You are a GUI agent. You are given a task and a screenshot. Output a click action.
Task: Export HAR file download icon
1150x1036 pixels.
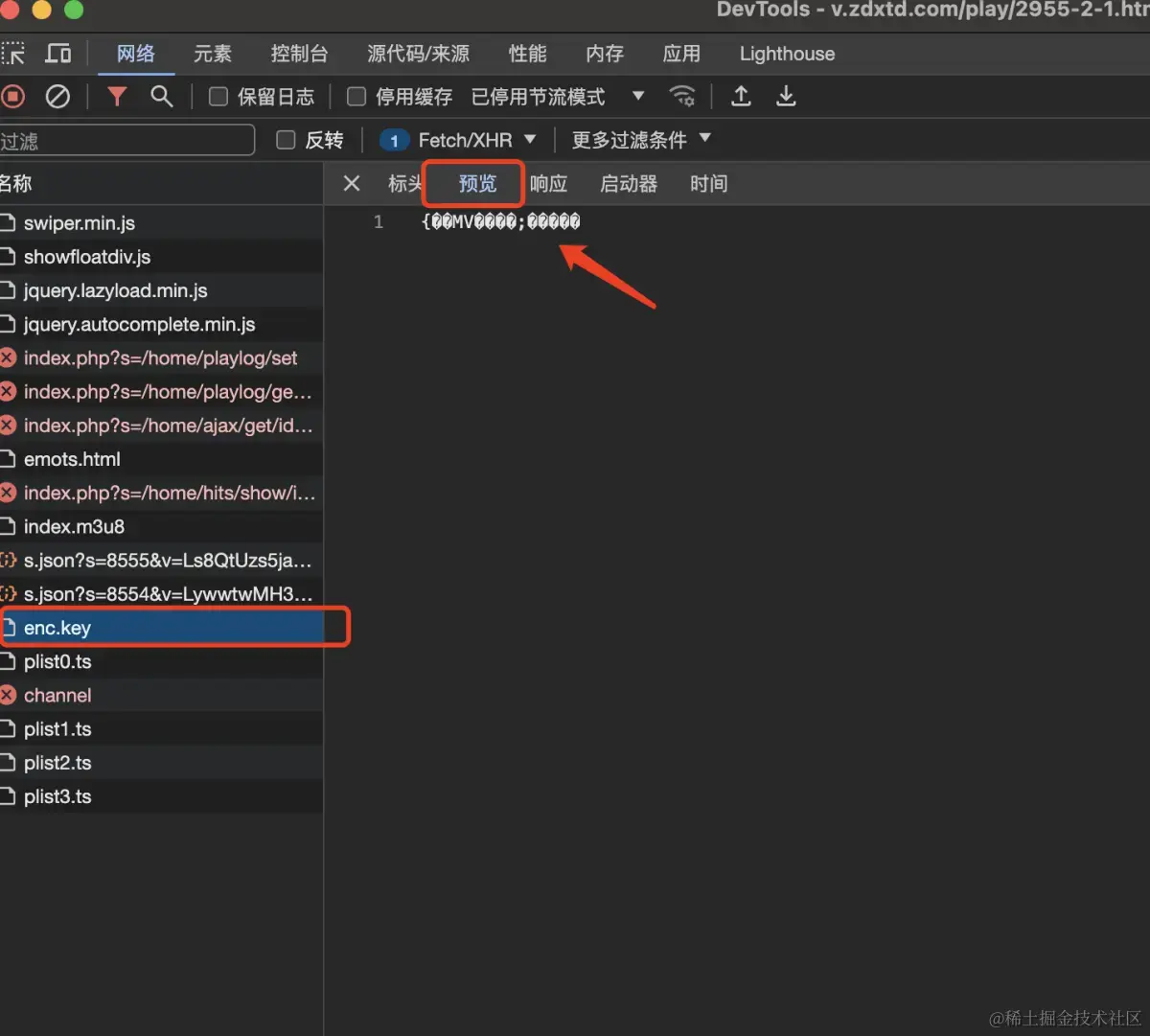click(x=786, y=96)
